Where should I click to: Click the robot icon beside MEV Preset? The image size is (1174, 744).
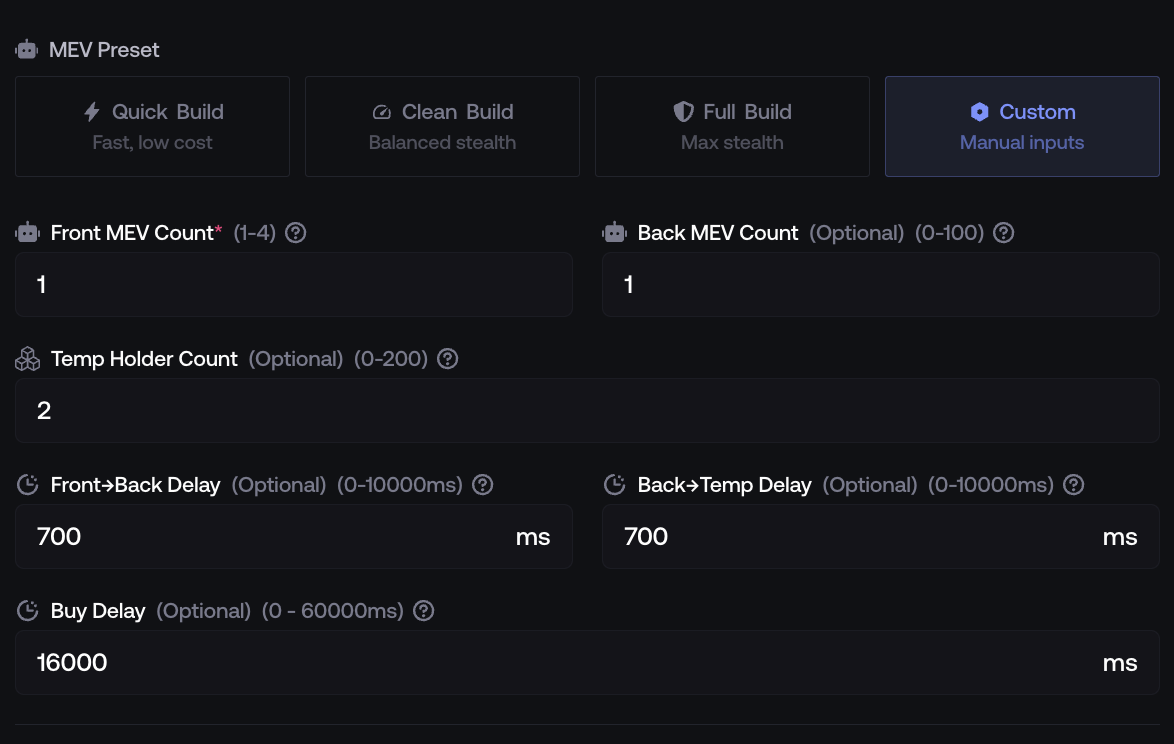pos(27,49)
